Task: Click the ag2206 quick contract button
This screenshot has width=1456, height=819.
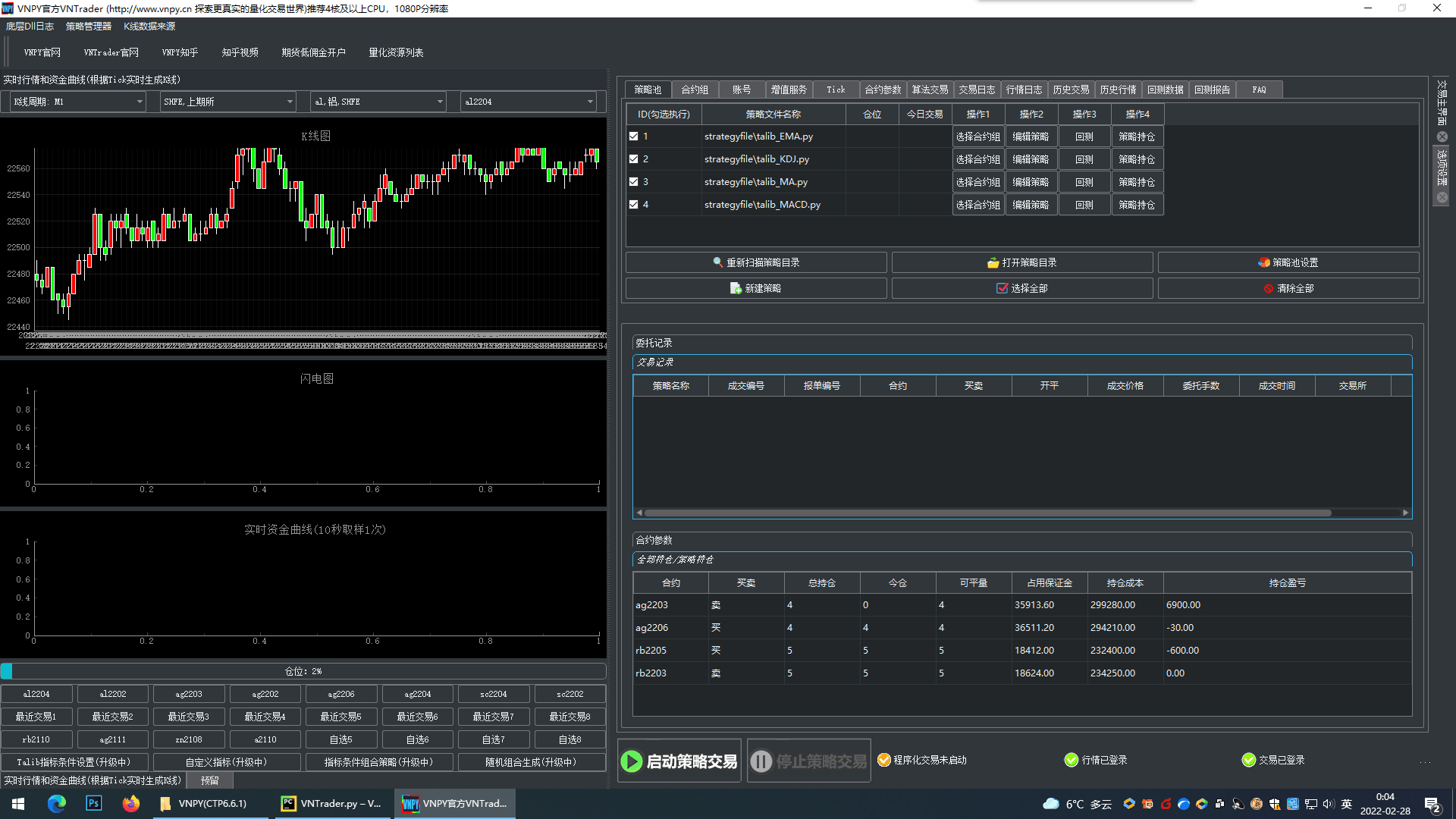Action: click(x=341, y=694)
